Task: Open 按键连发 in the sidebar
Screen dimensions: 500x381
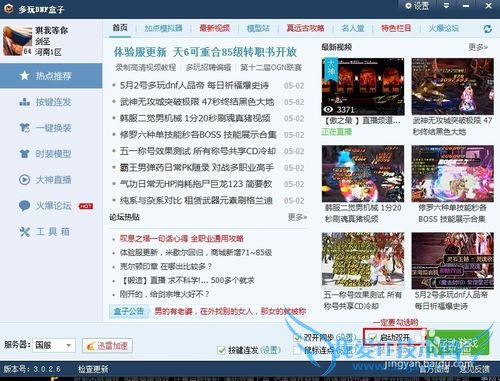Action: tap(51, 102)
